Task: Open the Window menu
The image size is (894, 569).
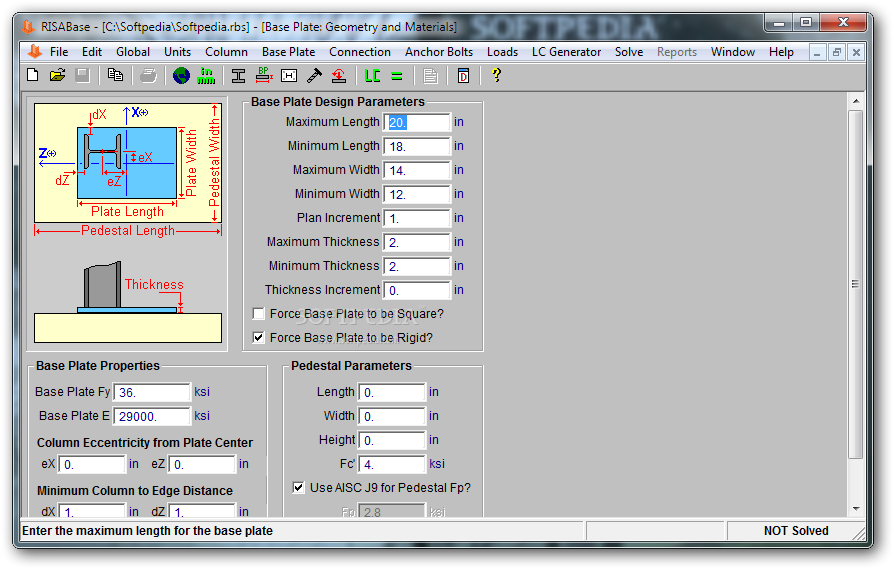Action: pos(733,52)
